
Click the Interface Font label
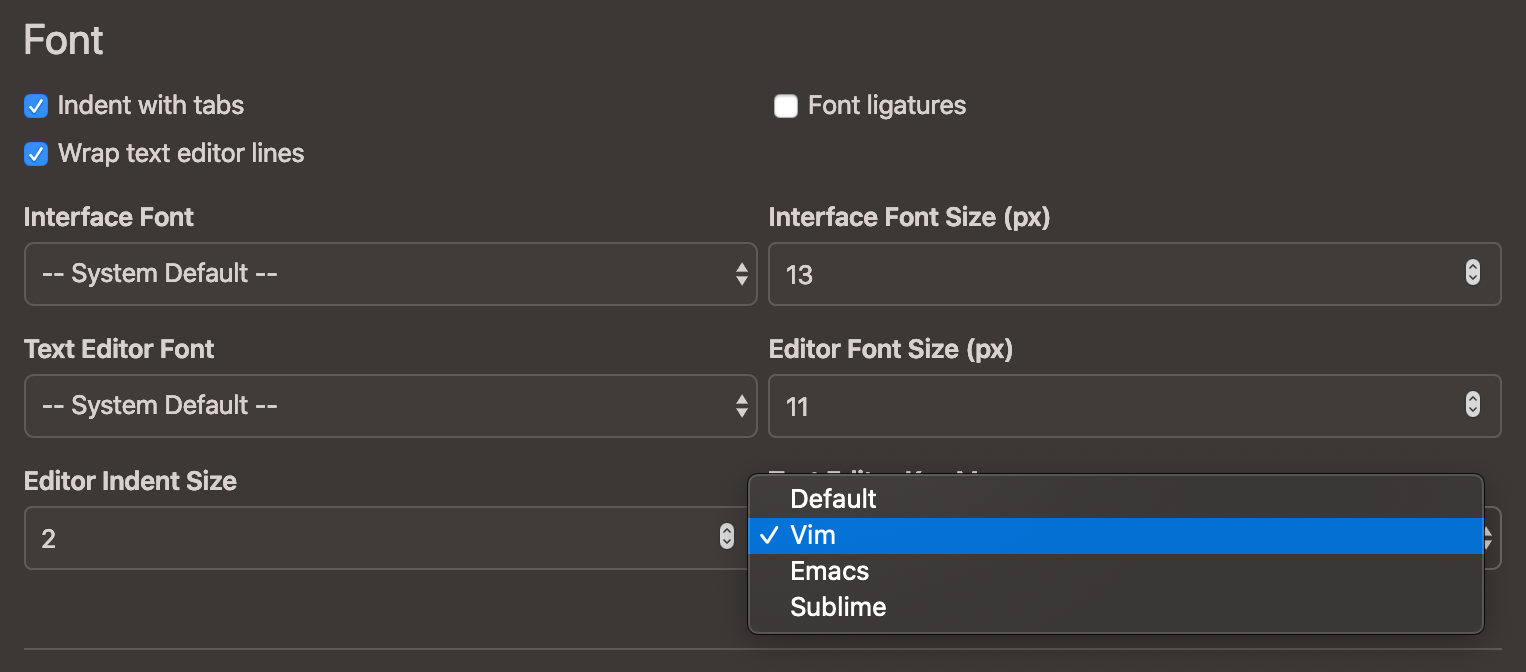coord(109,217)
